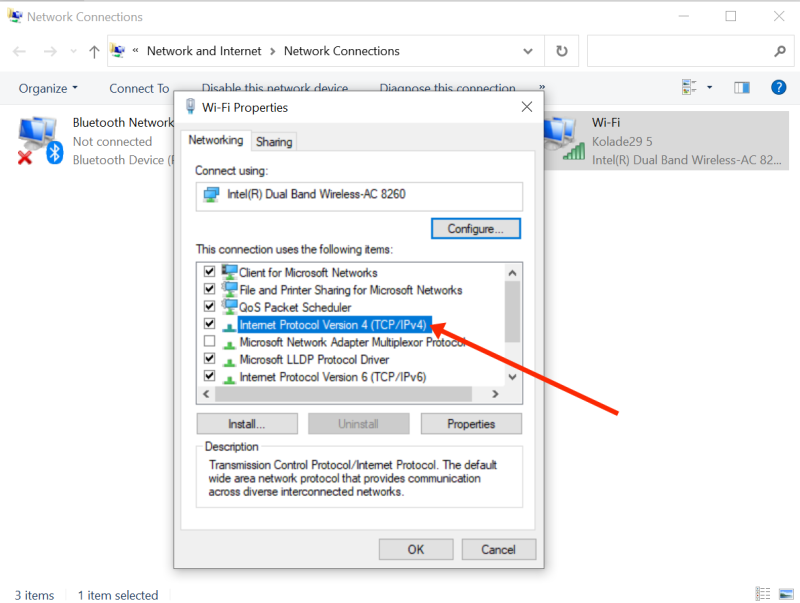Uncheck Client for Microsoft Networks

click(x=209, y=271)
